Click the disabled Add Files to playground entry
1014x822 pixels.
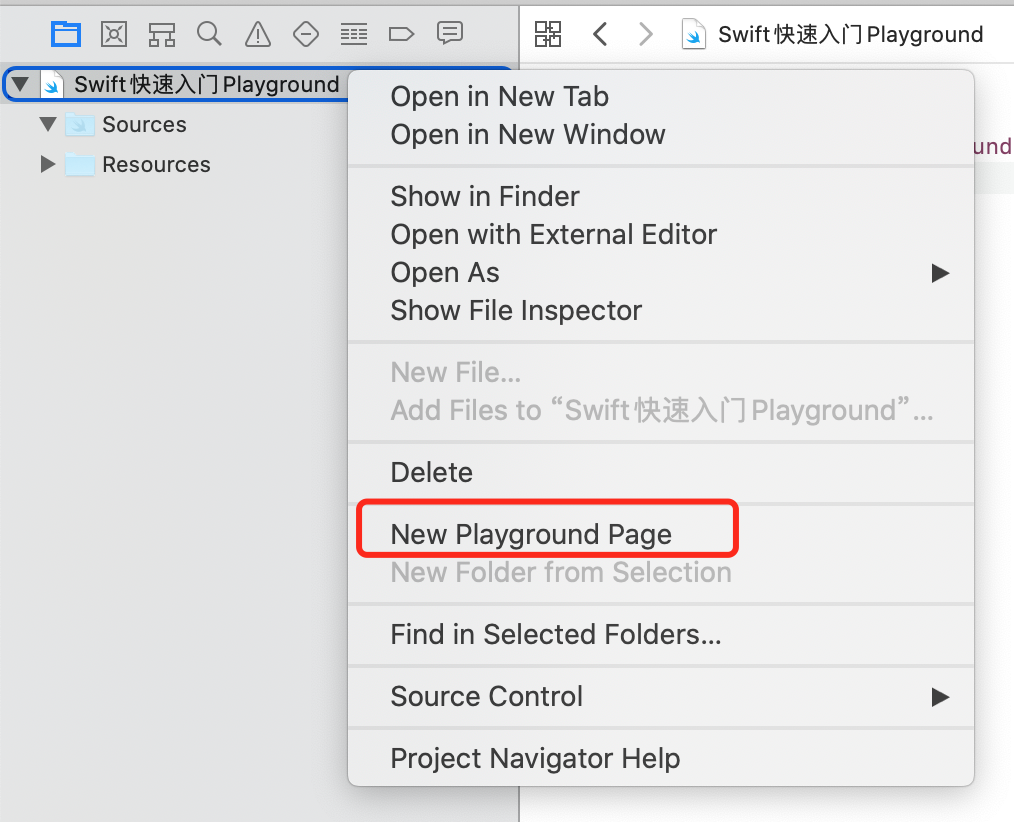(x=662, y=410)
